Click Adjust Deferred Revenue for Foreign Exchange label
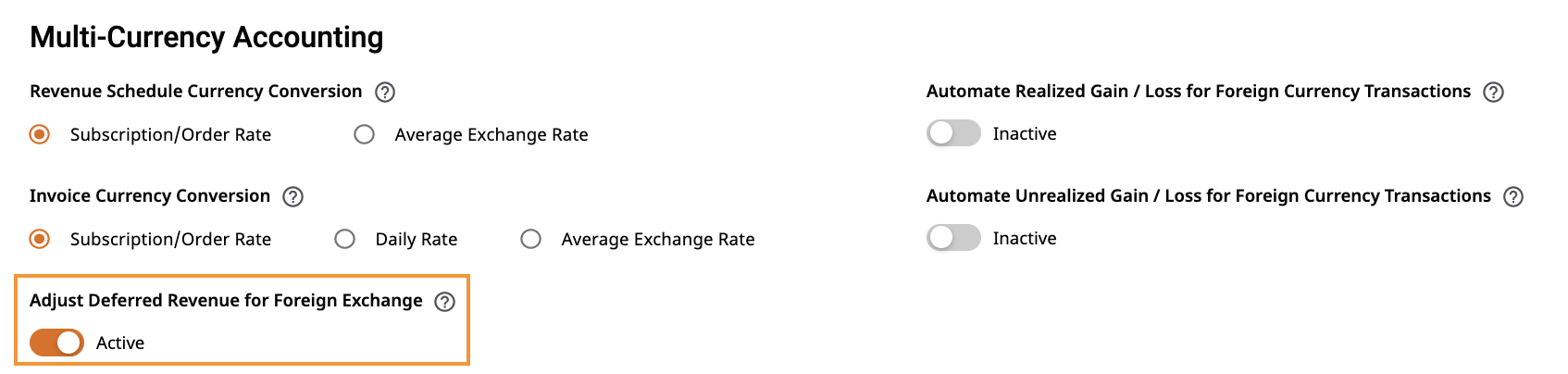Image resolution: width=1568 pixels, height=374 pixels. point(226,300)
